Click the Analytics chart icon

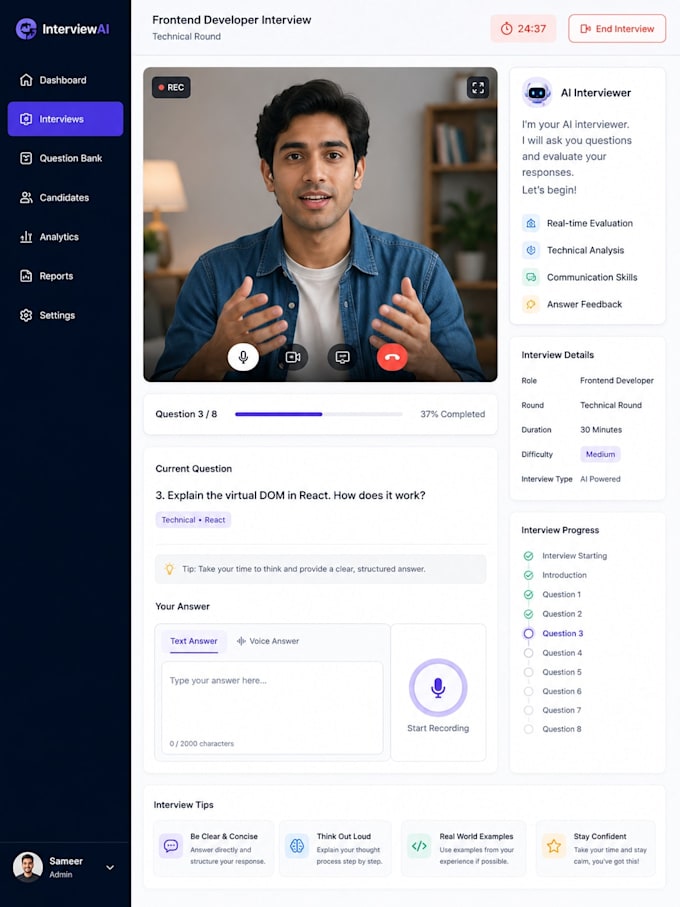coord(26,237)
